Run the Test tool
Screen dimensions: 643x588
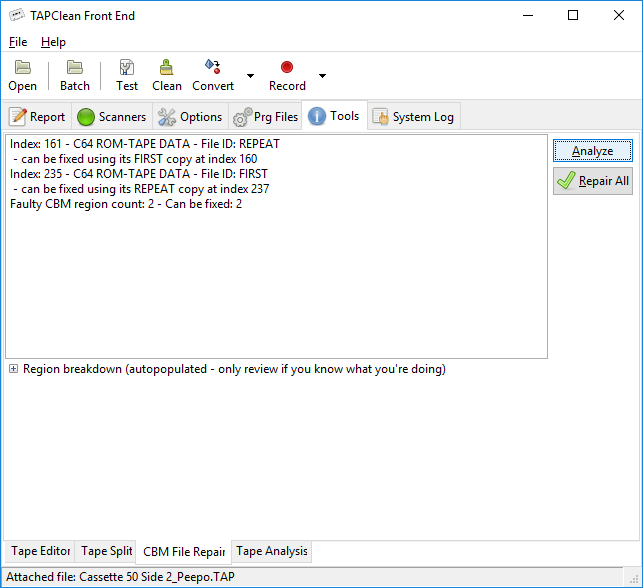coord(127,76)
